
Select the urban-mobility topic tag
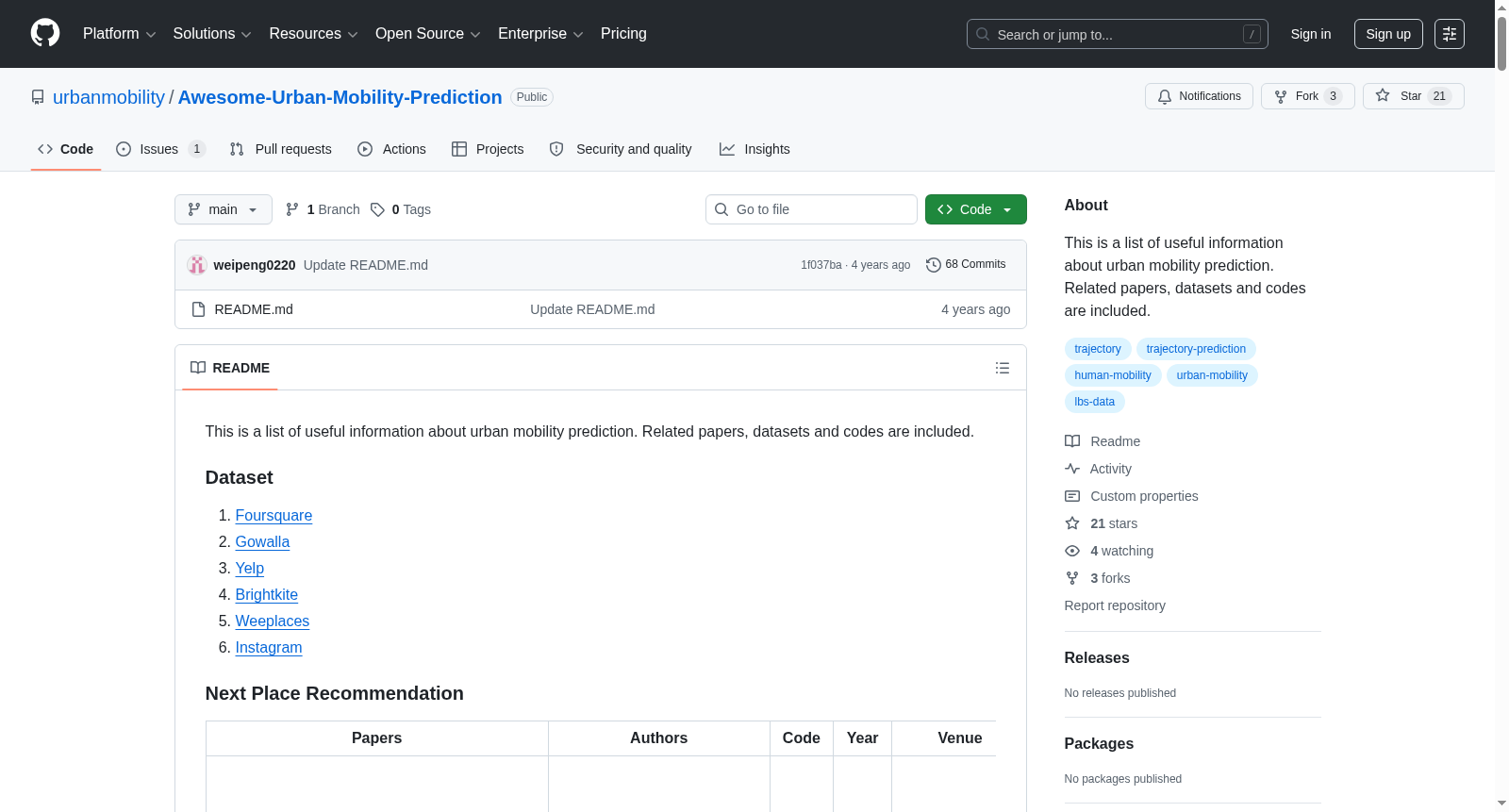[1212, 375]
